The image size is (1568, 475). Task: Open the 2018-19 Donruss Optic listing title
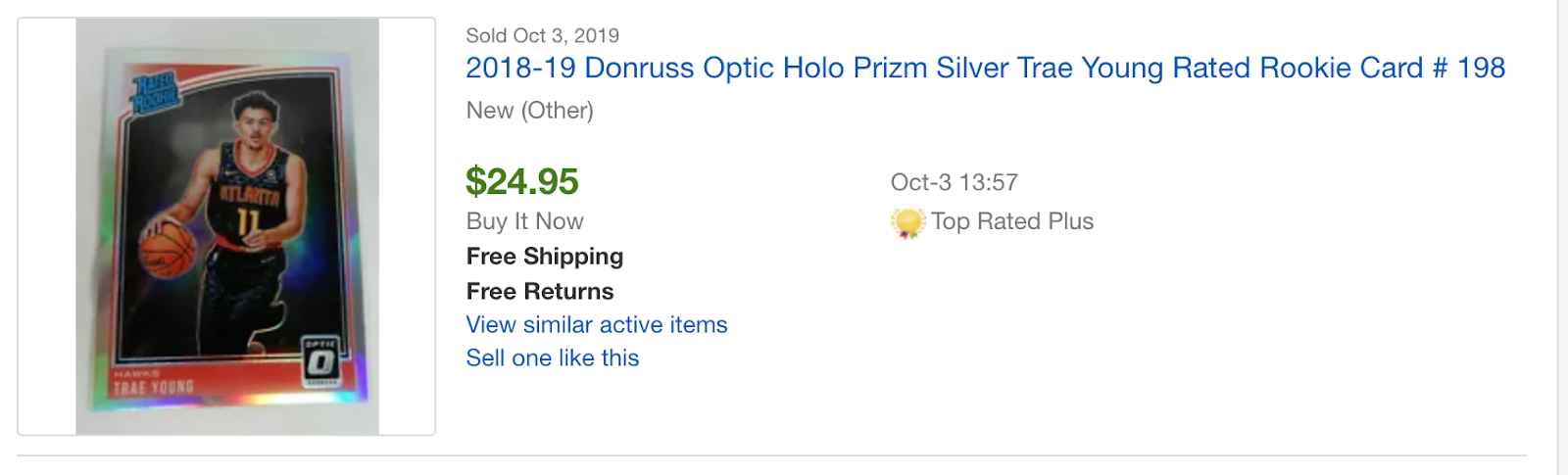pos(985,69)
